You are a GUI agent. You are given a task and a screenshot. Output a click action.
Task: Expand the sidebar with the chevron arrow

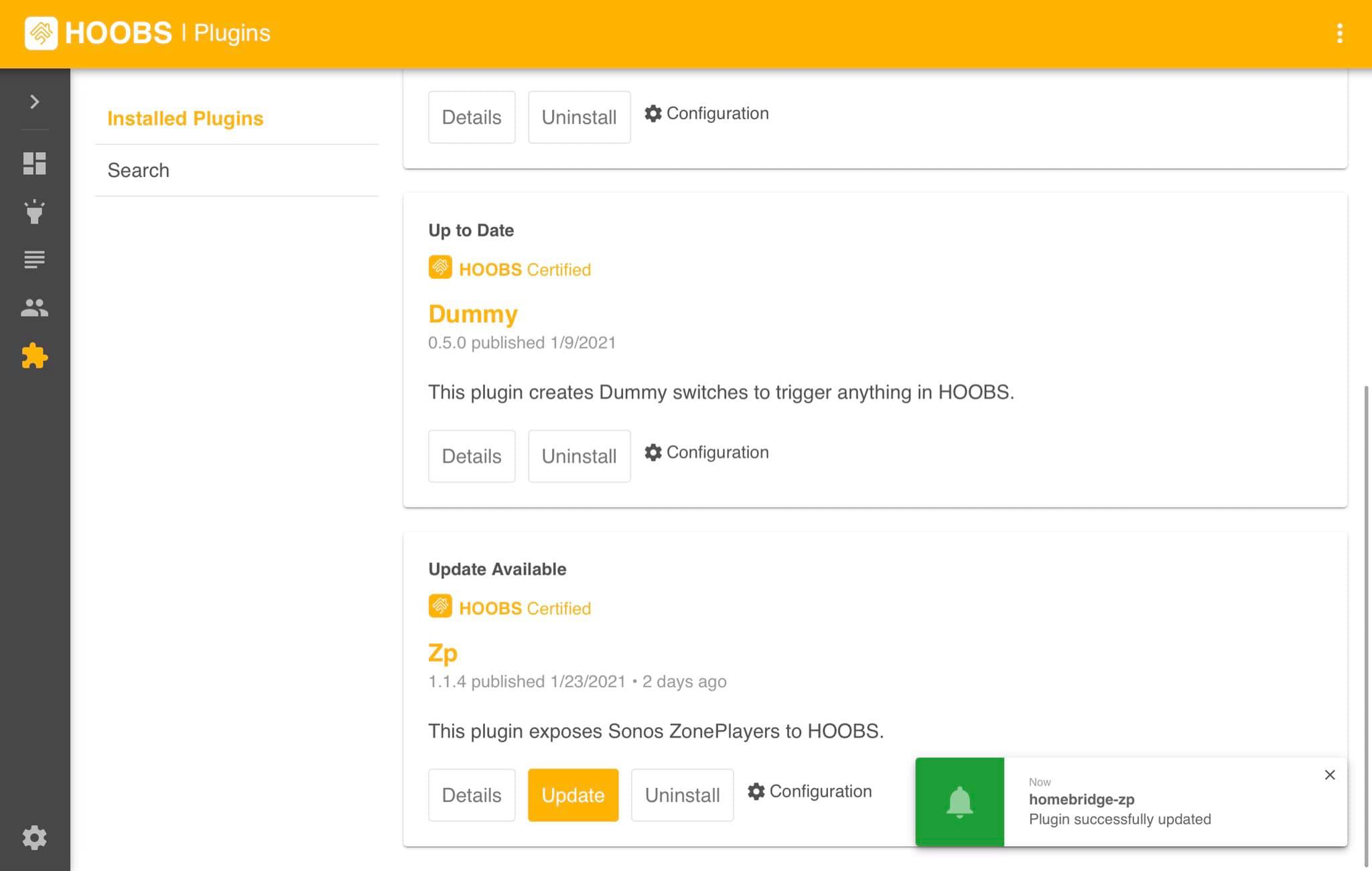tap(33, 101)
